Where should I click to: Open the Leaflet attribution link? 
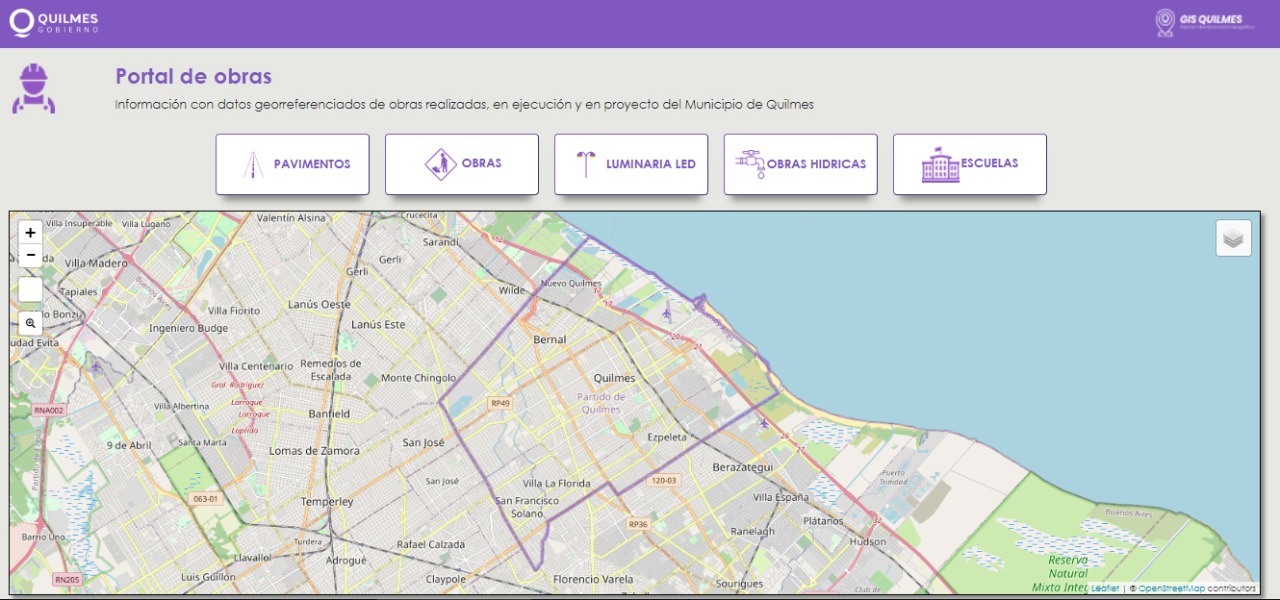tap(1105, 588)
